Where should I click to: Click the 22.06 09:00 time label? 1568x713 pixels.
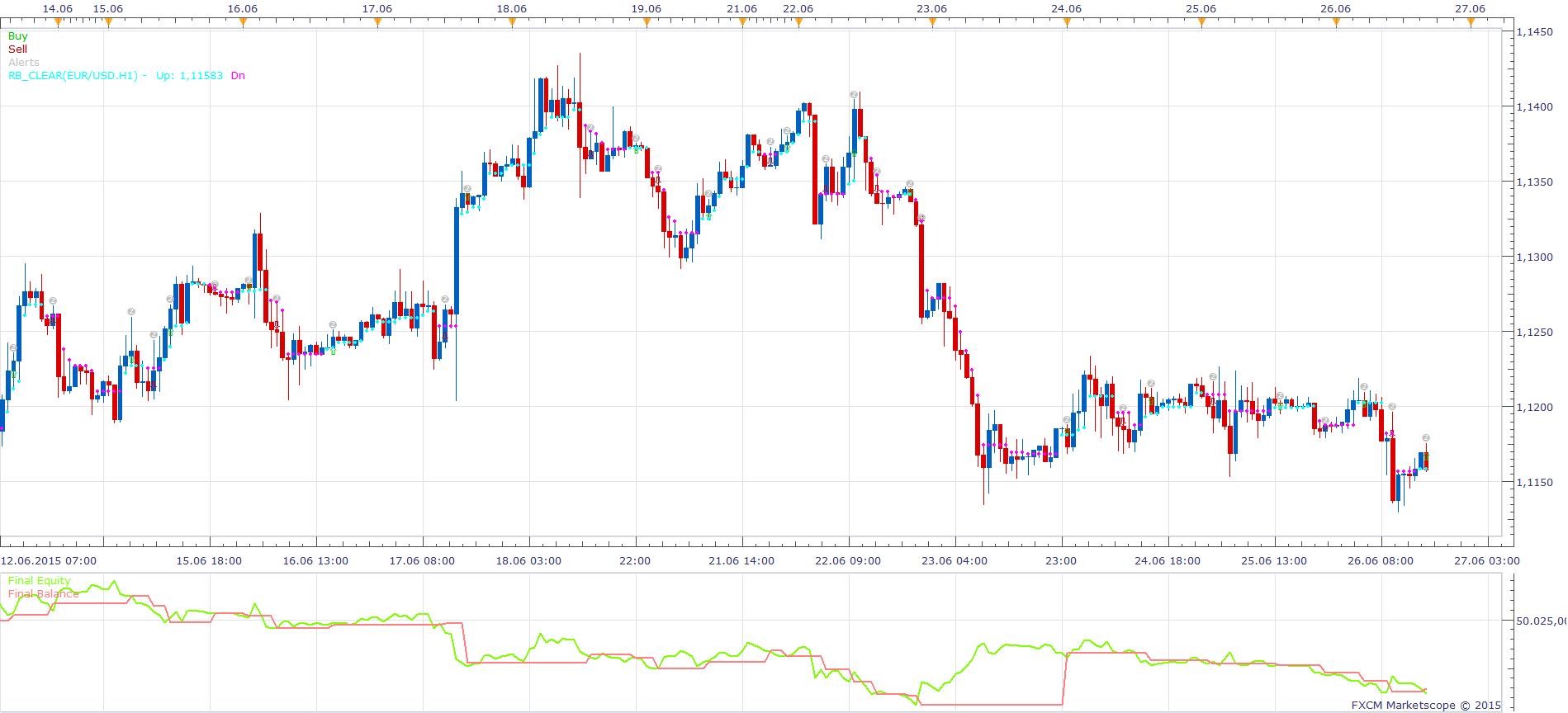[848, 561]
